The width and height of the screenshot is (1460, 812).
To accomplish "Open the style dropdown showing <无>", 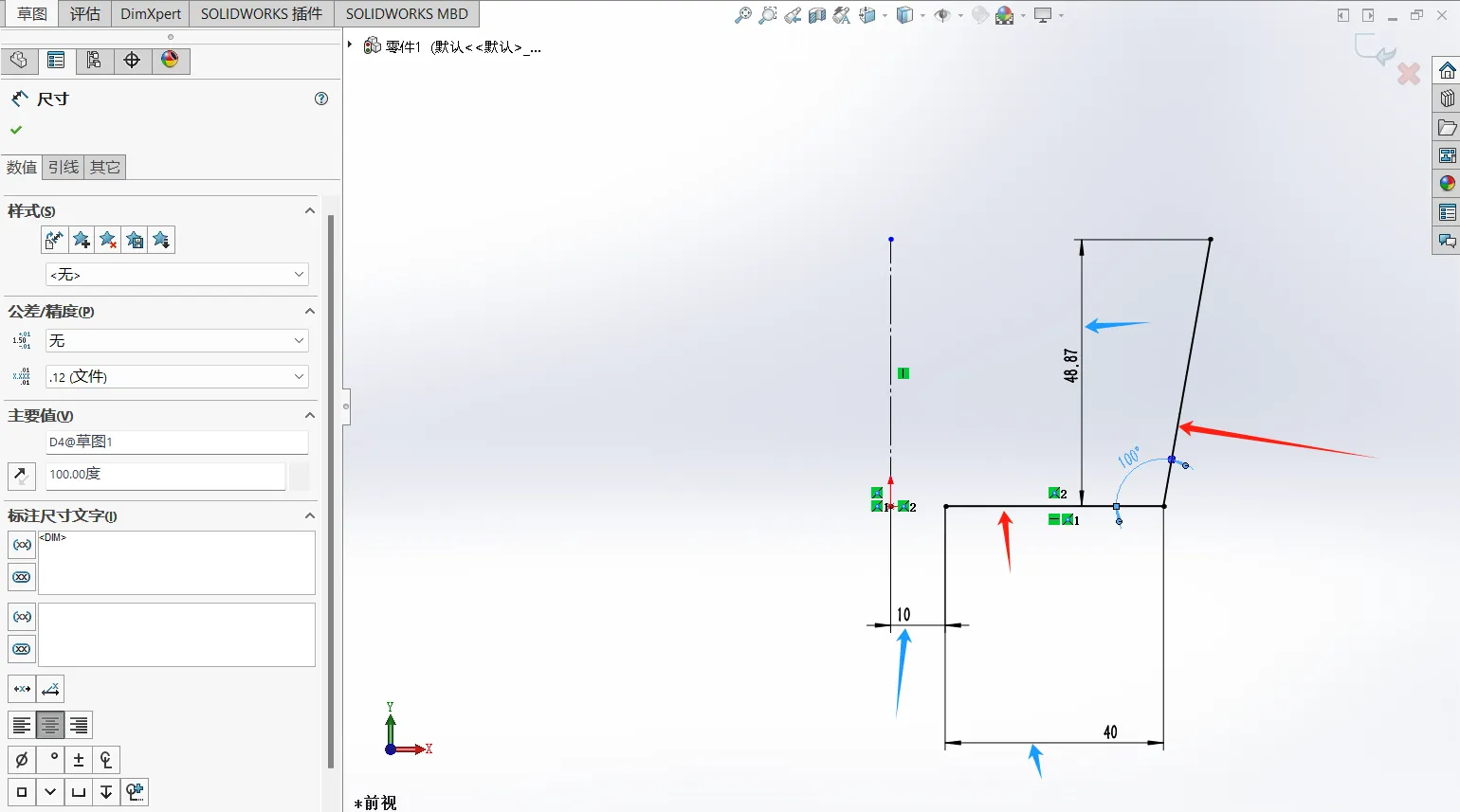I will tap(177, 274).
